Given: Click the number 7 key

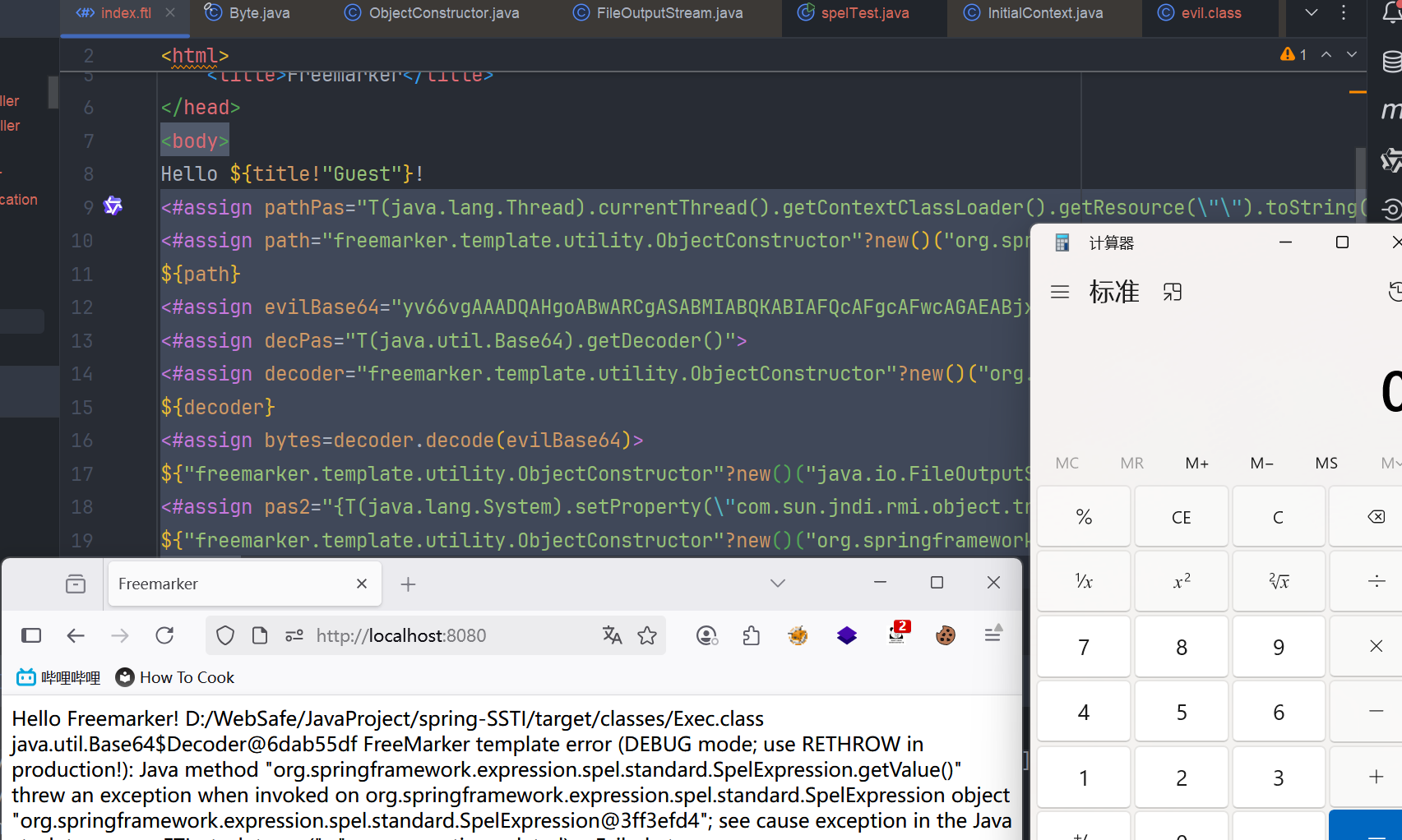Looking at the screenshot, I should (x=1084, y=647).
